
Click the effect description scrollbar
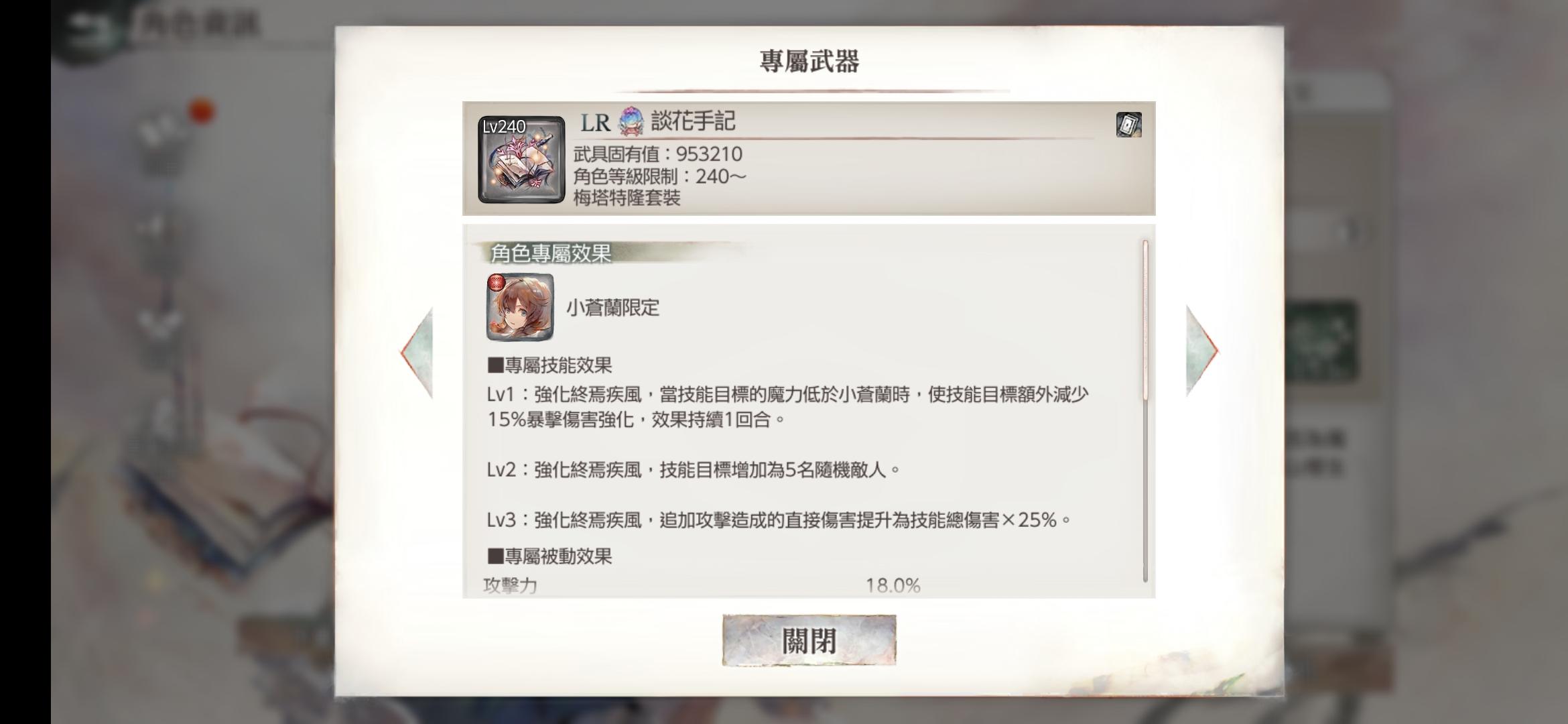click(1145, 410)
